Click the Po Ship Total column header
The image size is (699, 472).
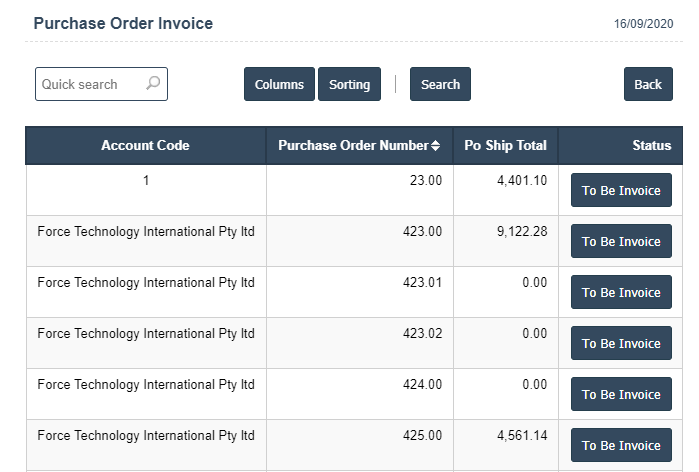(505, 145)
